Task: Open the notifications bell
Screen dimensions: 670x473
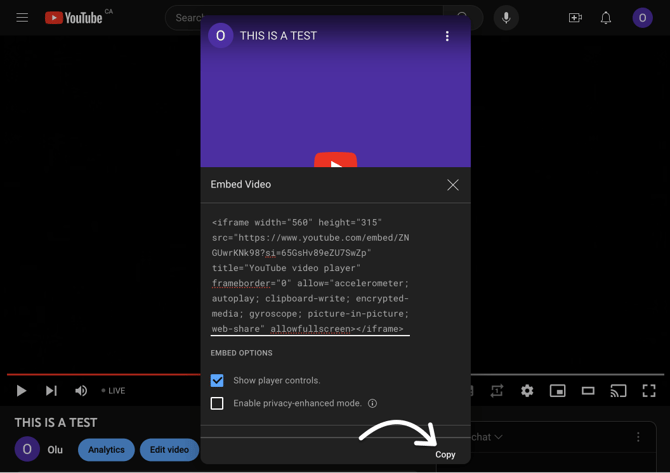Action: click(x=605, y=18)
